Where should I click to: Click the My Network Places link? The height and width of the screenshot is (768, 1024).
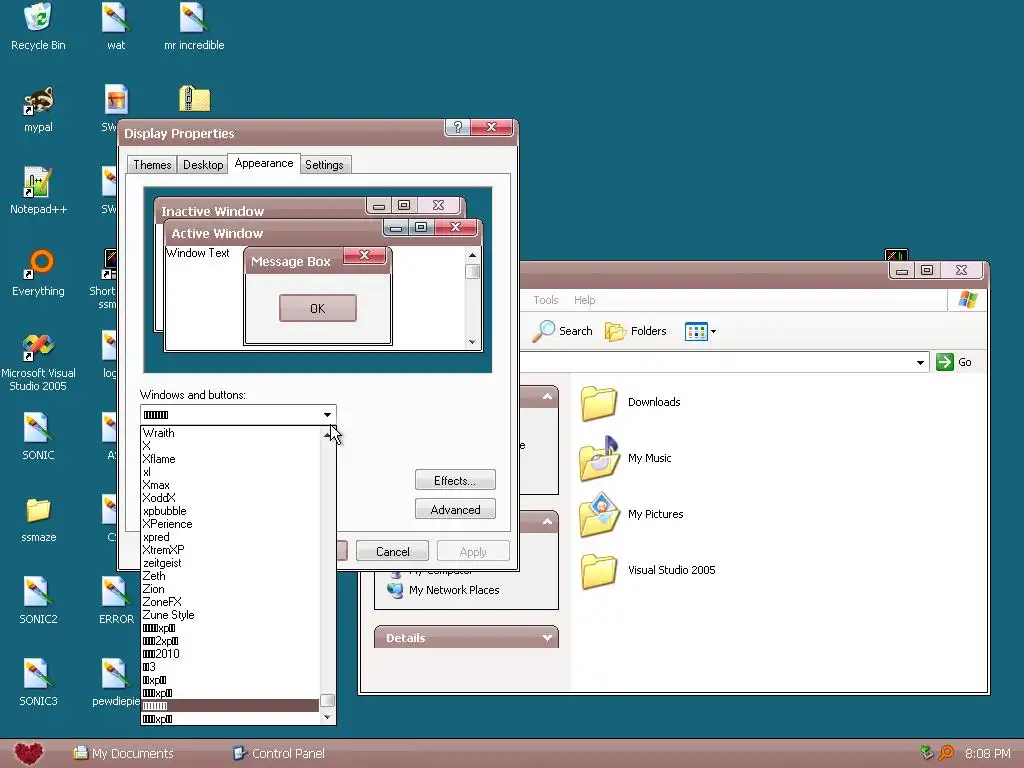pos(443,590)
